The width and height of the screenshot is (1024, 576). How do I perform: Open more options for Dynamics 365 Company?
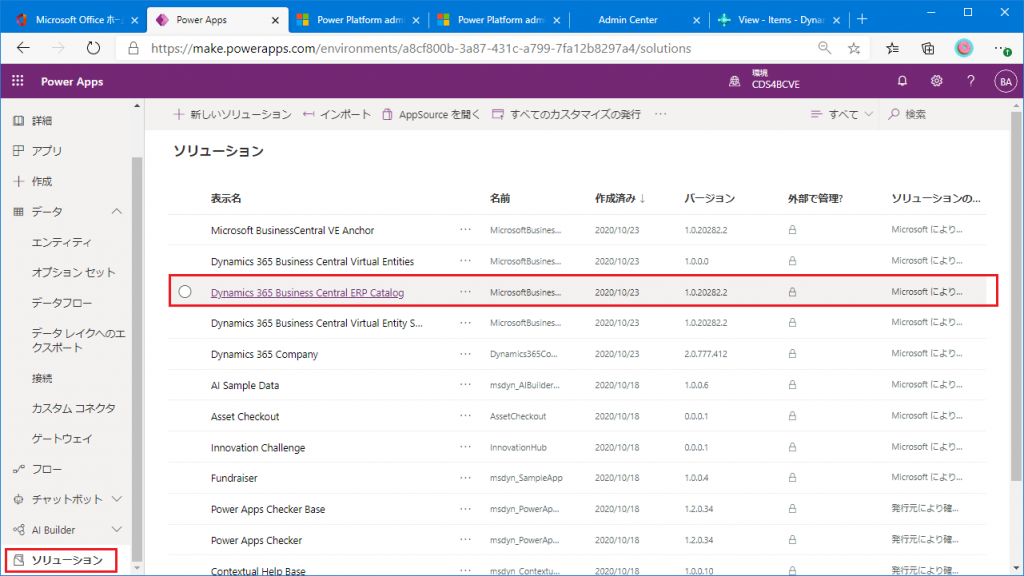(x=465, y=354)
